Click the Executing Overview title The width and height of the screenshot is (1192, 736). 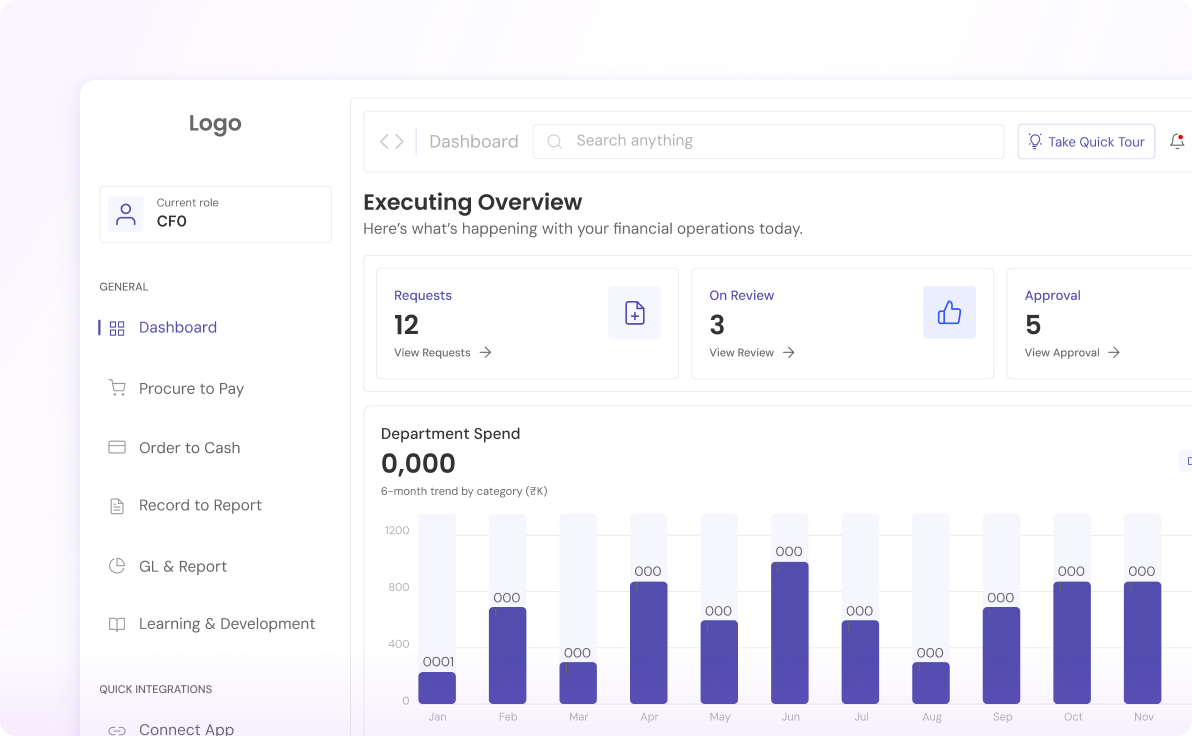pyautogui.click(x=473, y=202)
